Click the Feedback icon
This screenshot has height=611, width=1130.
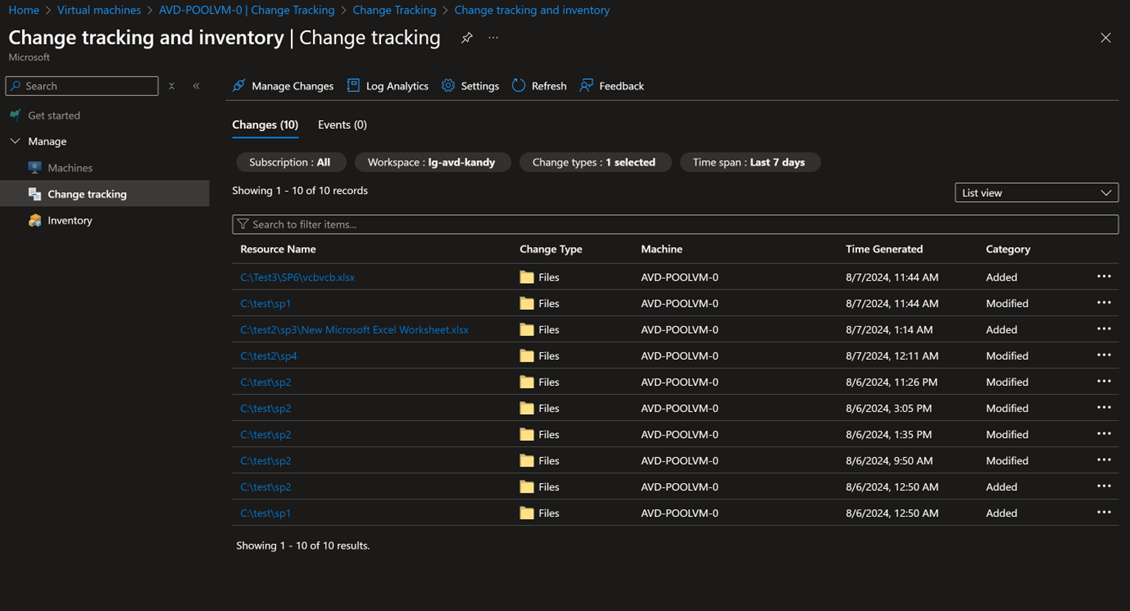click(x=587, y=86)
